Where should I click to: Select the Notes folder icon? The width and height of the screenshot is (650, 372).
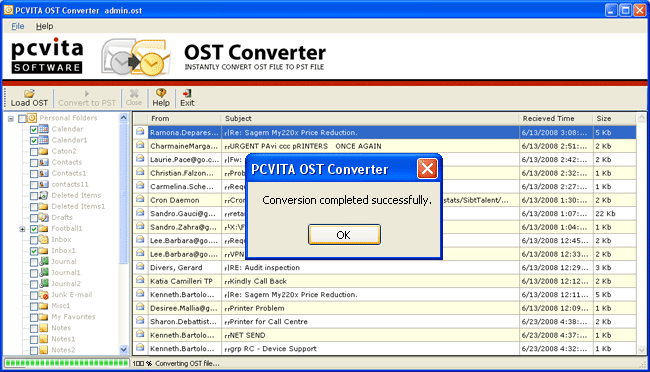click(x=44, y=328)
